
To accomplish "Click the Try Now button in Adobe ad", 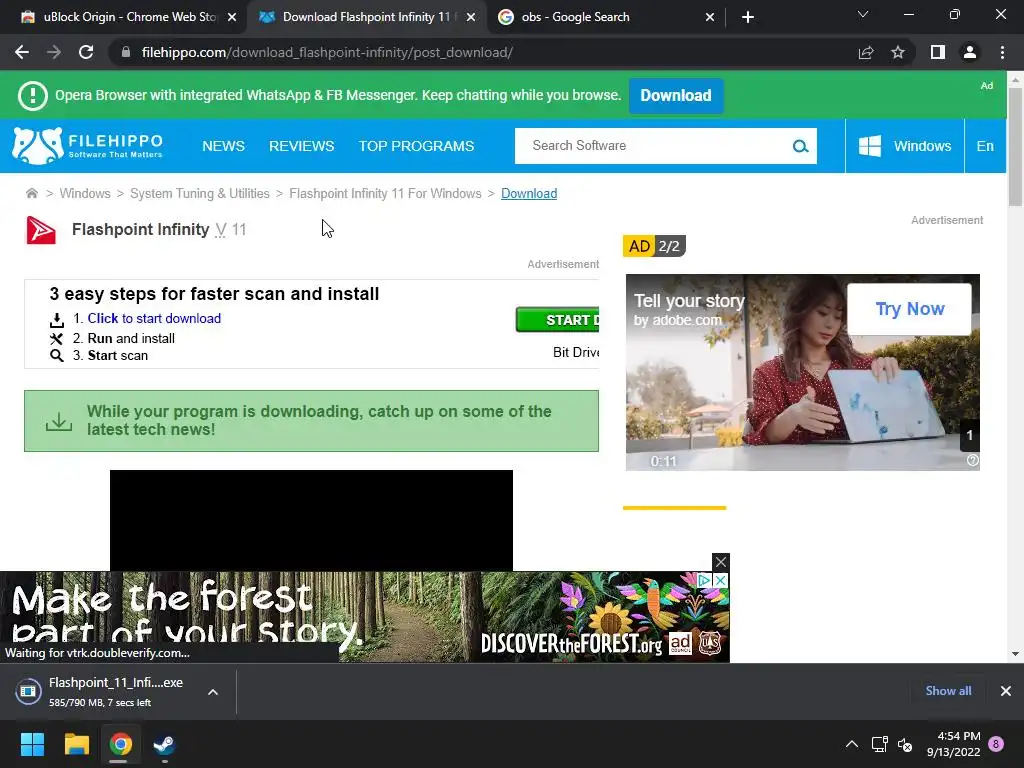I will tap(909, 309).
